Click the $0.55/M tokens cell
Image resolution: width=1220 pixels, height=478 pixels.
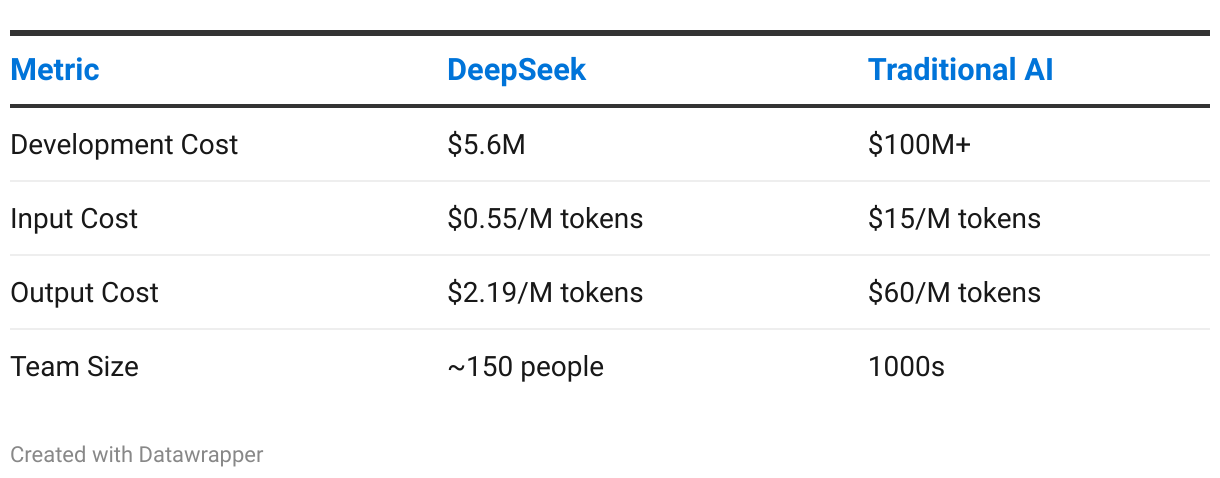545,218
